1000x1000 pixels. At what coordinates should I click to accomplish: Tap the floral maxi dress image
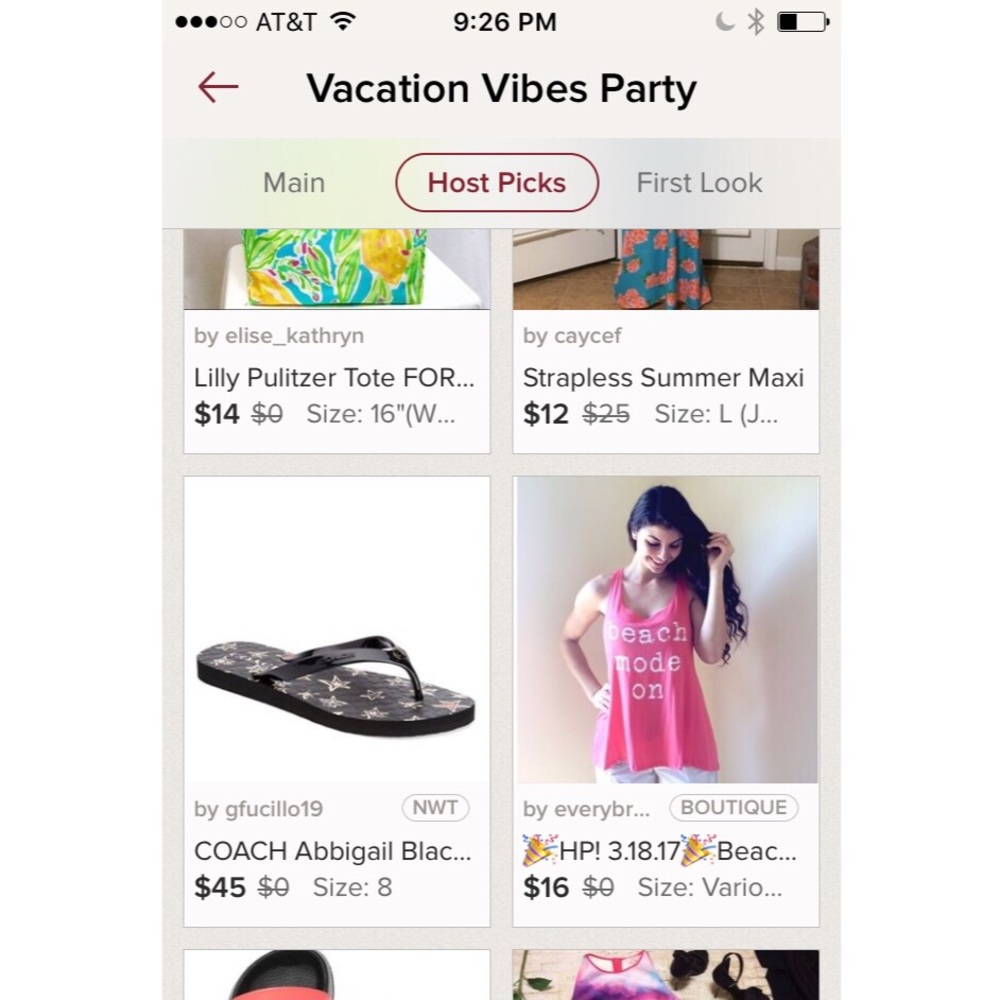pyautogui.click(x=666, y=268)
